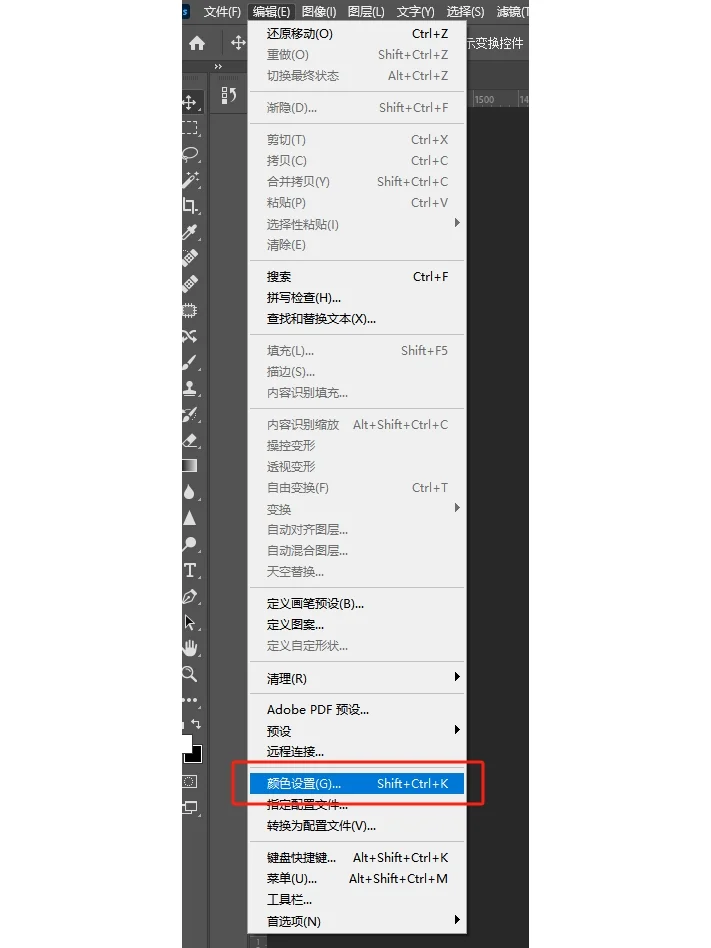
Task: Click the Move tool options icon
Action: point(238,42)
